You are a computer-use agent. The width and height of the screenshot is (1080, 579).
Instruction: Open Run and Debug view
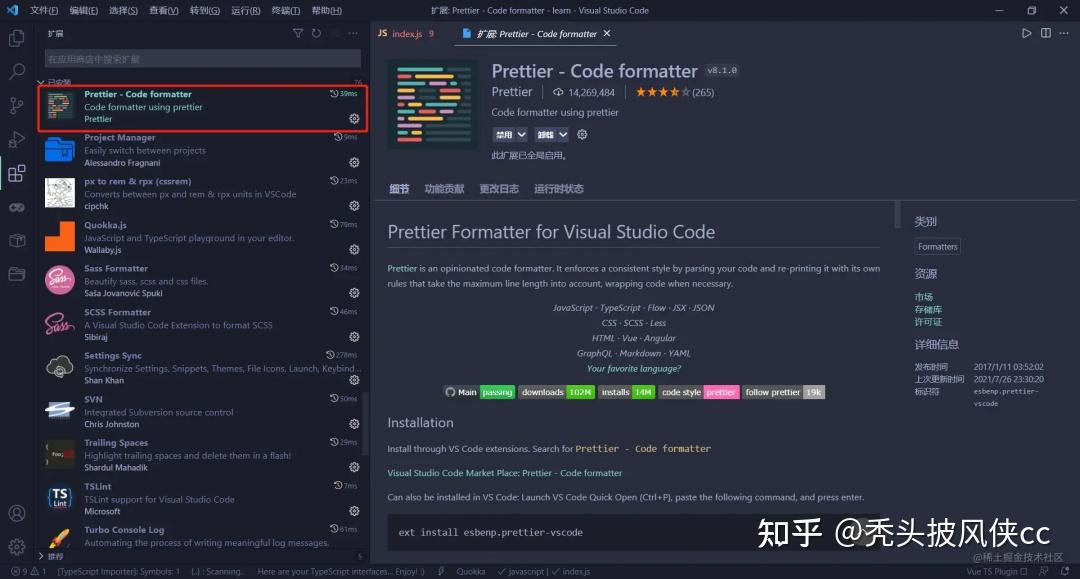point(17,138)
